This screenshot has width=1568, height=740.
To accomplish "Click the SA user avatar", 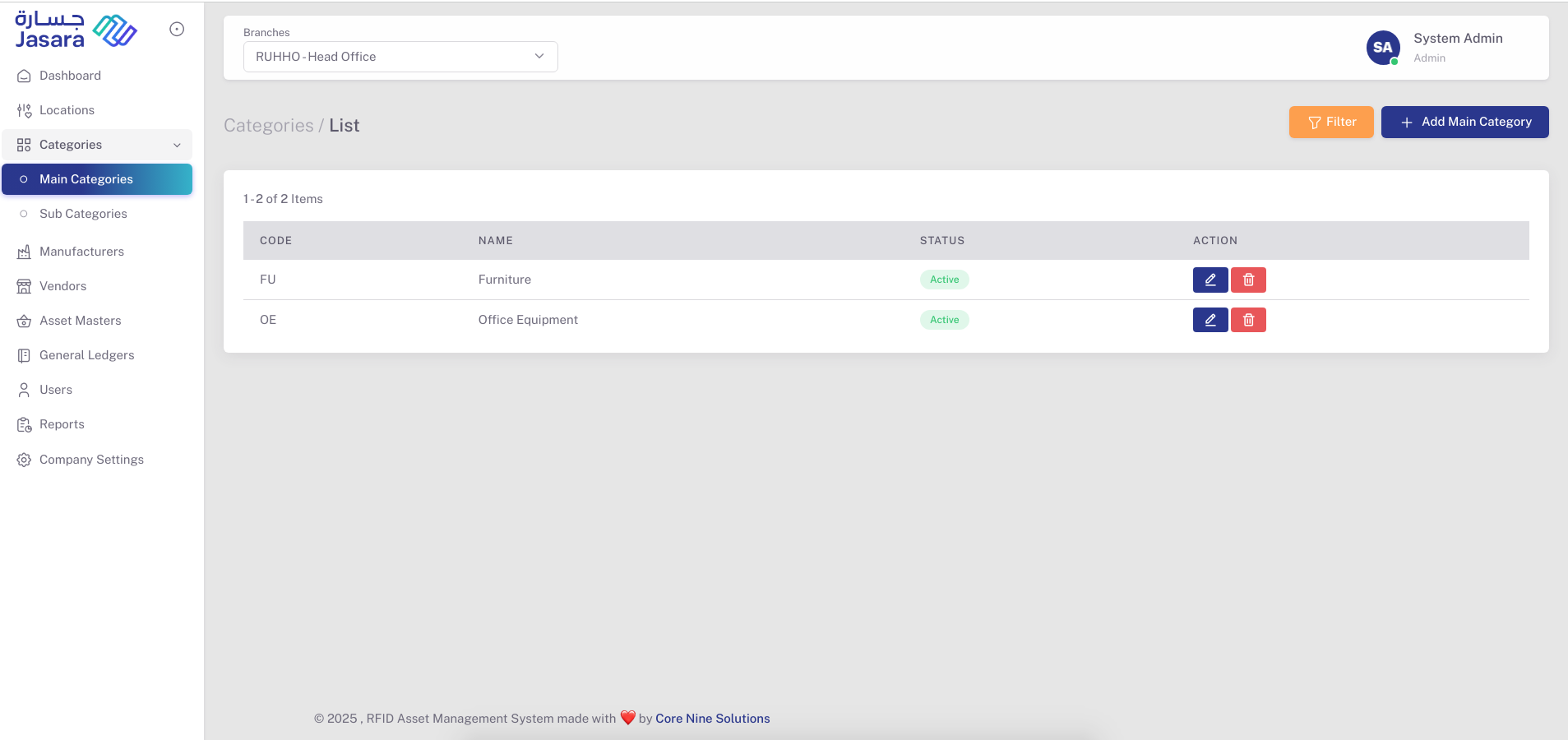I will (x=1382, y=48).
